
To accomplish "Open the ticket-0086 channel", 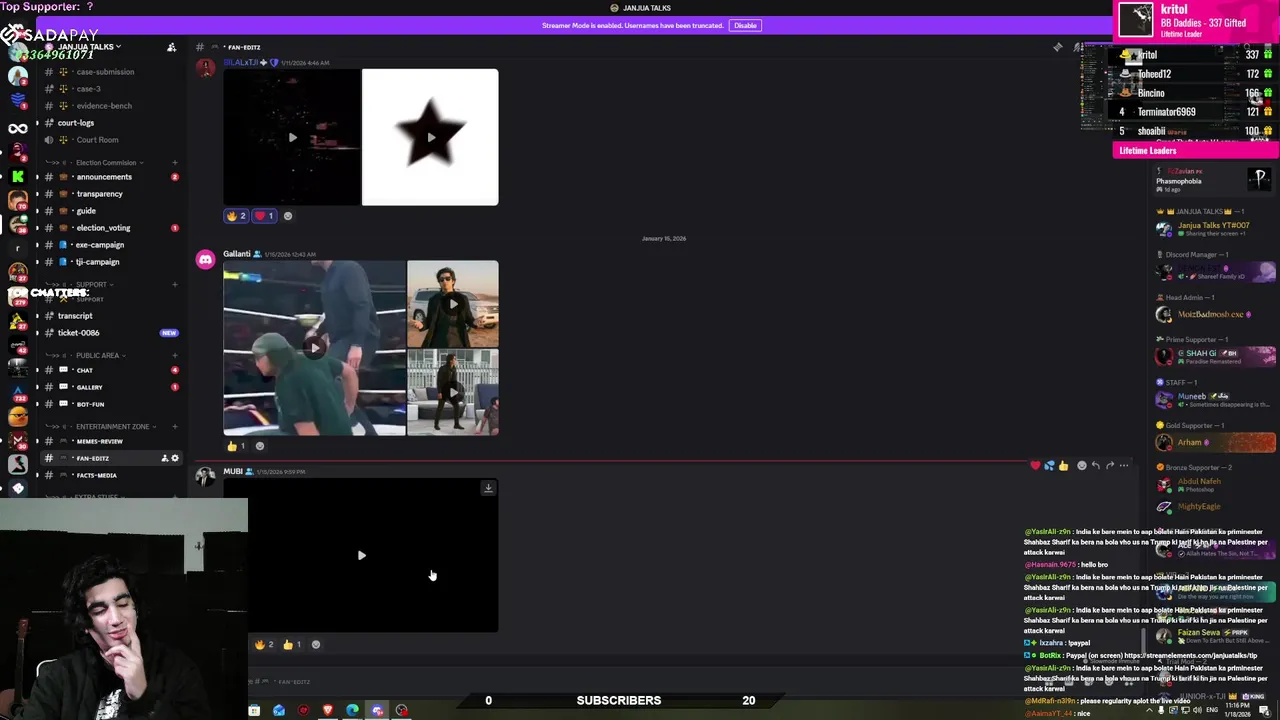I will pos(78,333).
